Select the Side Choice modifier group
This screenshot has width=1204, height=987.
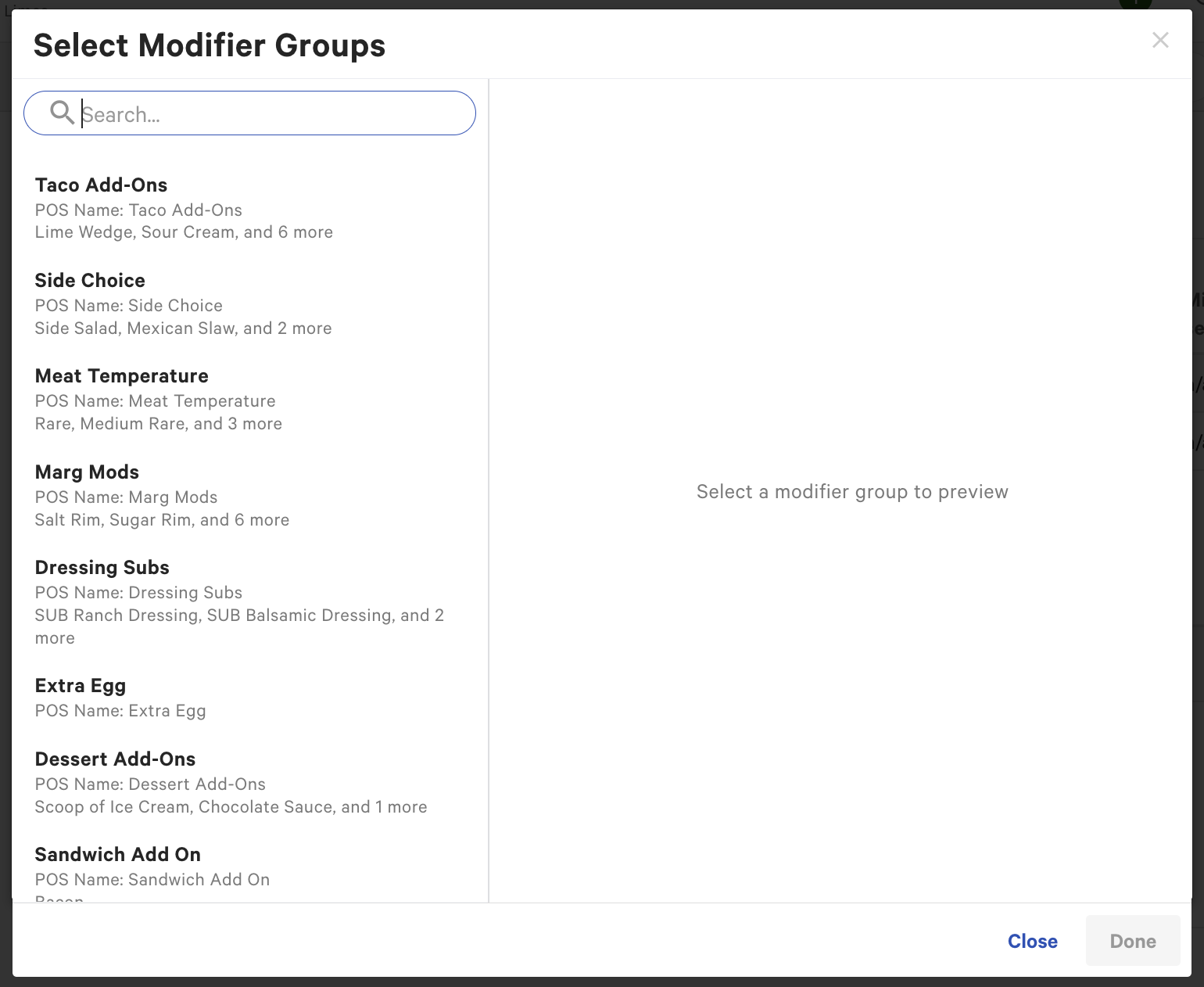[90, 280]
